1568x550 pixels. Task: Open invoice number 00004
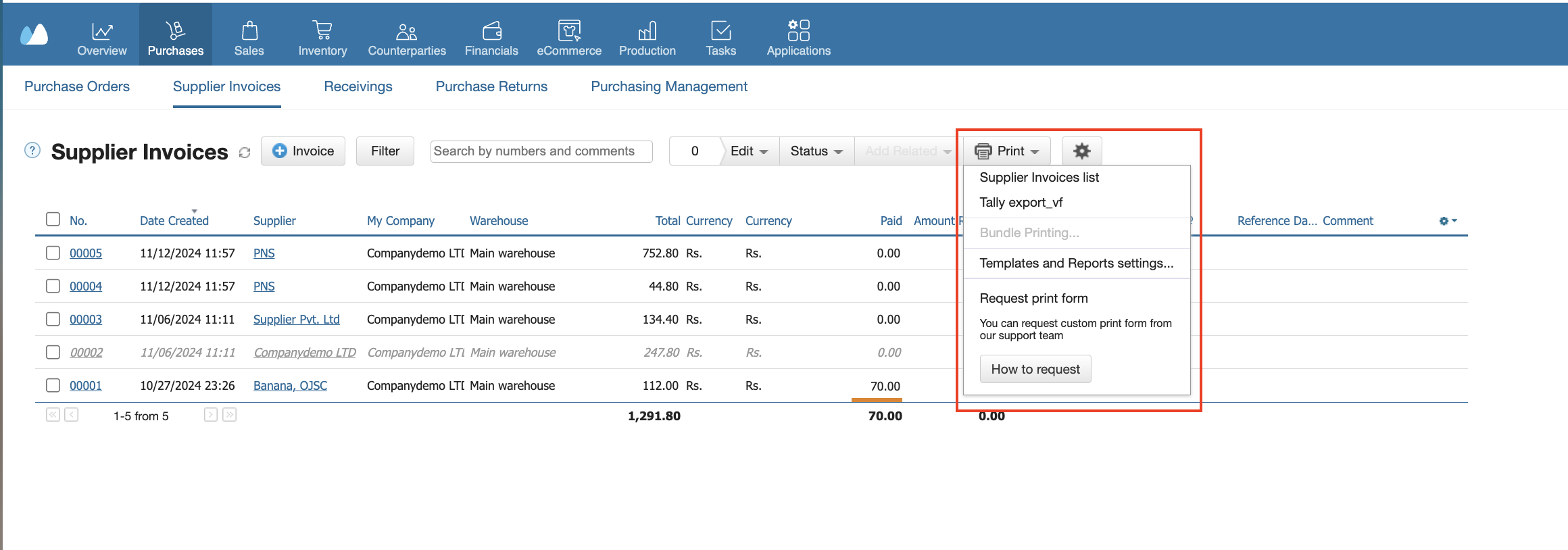tap(86, 286)
